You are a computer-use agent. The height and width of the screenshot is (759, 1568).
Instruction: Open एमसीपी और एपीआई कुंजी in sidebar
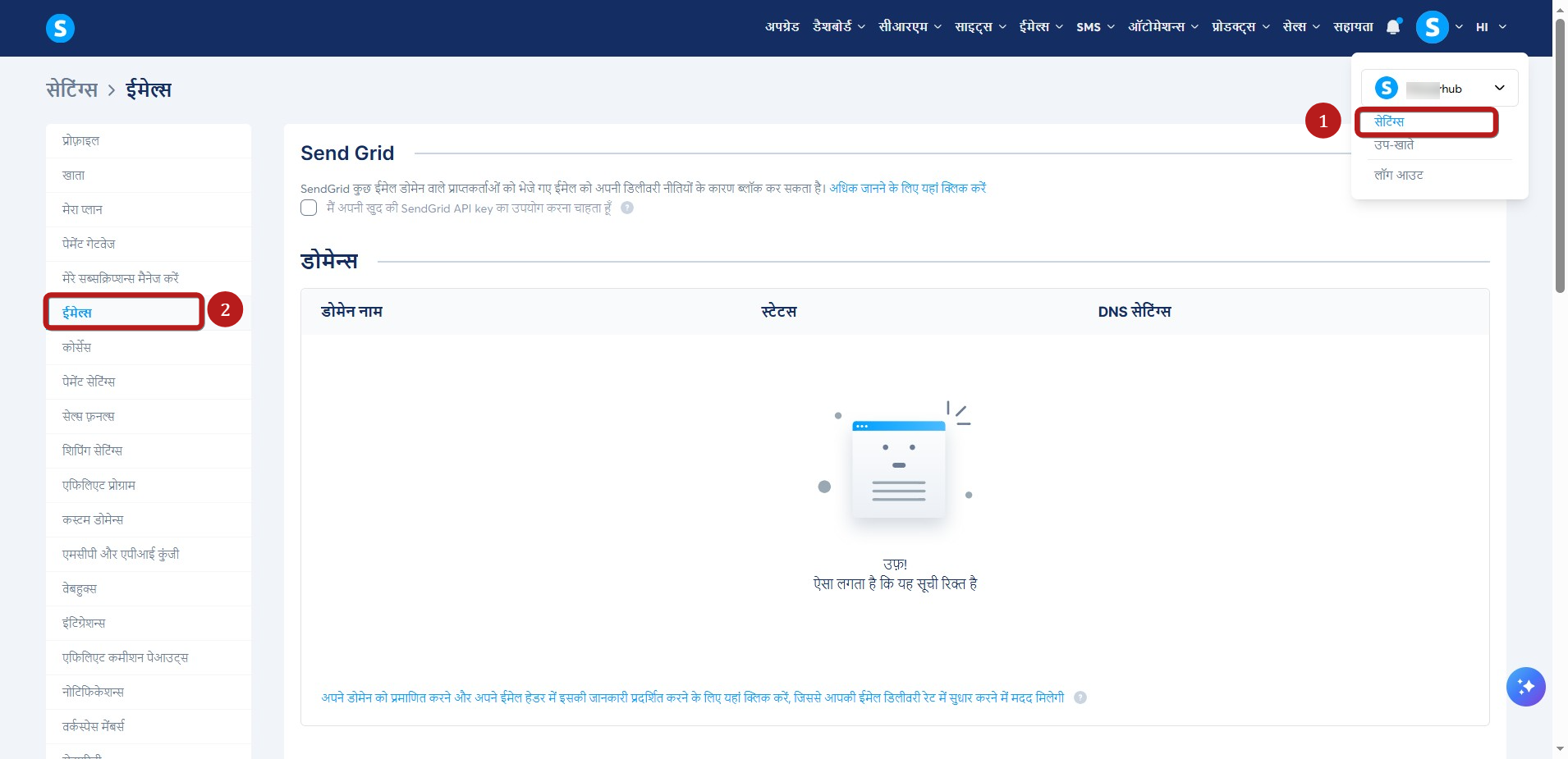pos(149,555)
